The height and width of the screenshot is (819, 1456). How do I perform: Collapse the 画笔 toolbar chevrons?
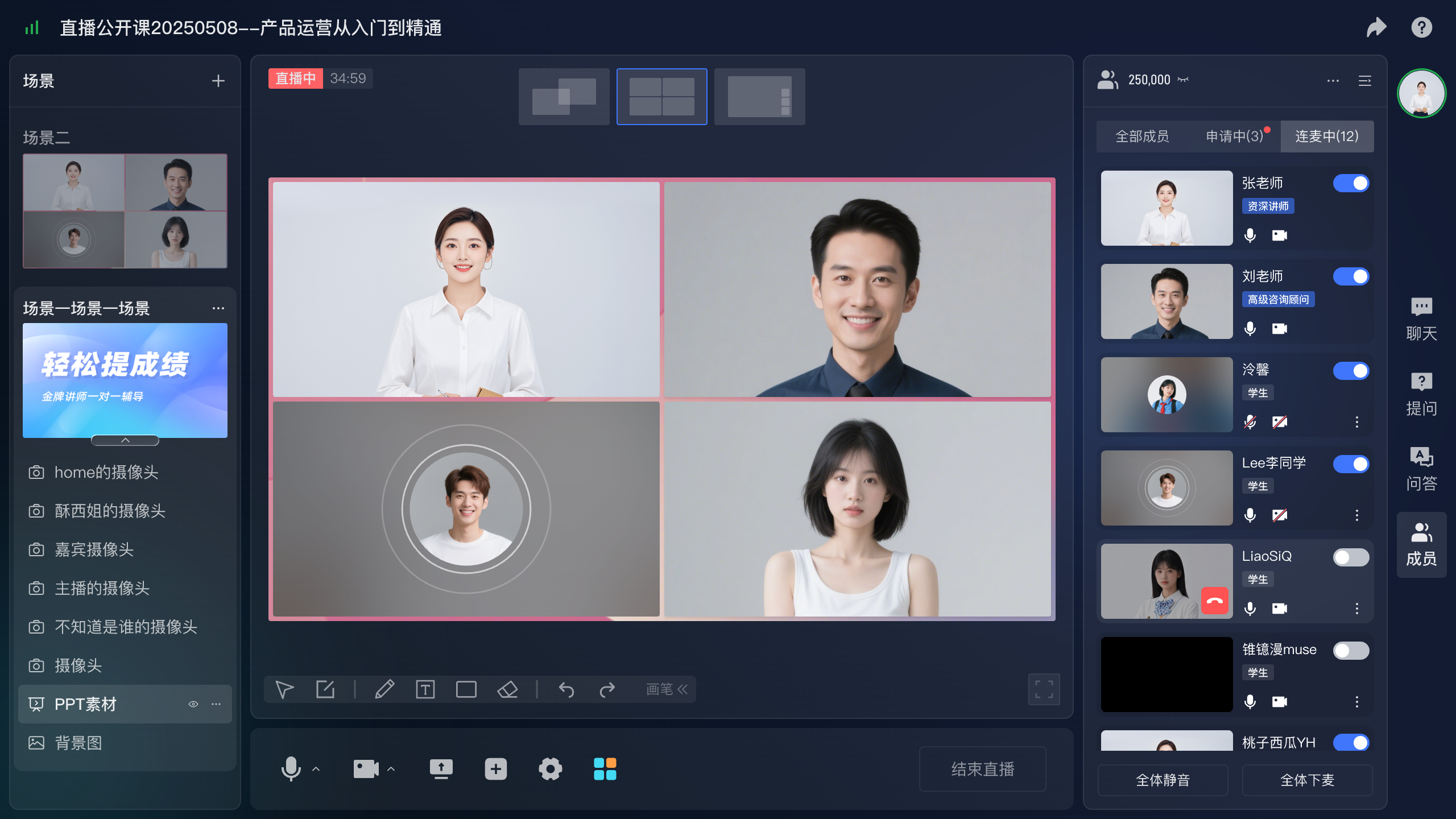tap(682, 689)
